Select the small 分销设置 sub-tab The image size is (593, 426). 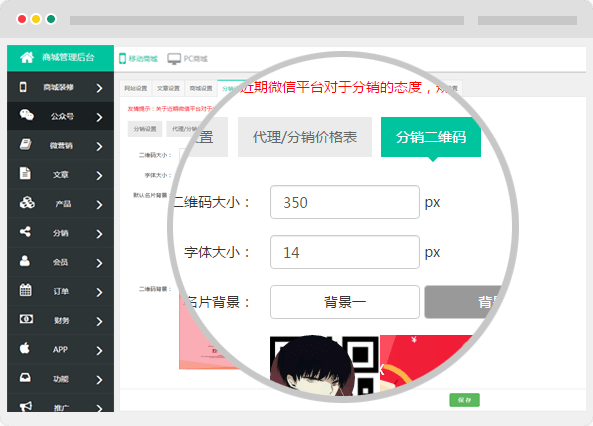click(x=145, y=129)
